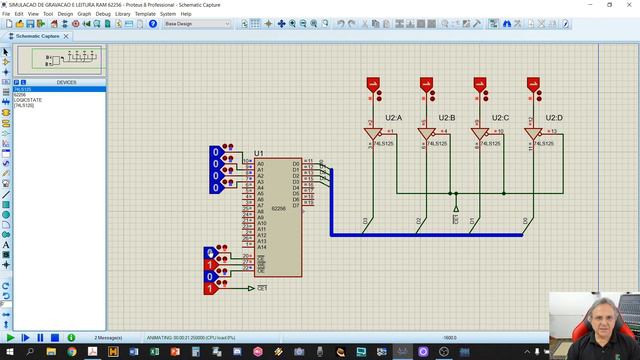Toggle the grid display toolbar icon
640x360 pixels.
pos(255,24)
